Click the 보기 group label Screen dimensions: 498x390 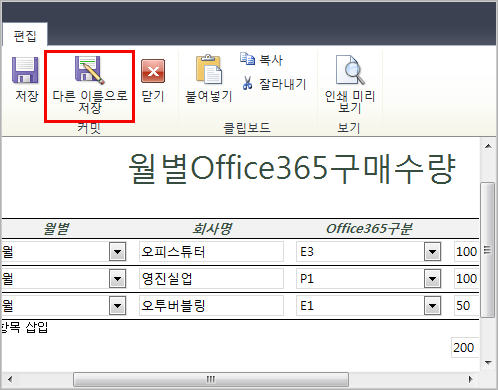[x=349, y=128]
